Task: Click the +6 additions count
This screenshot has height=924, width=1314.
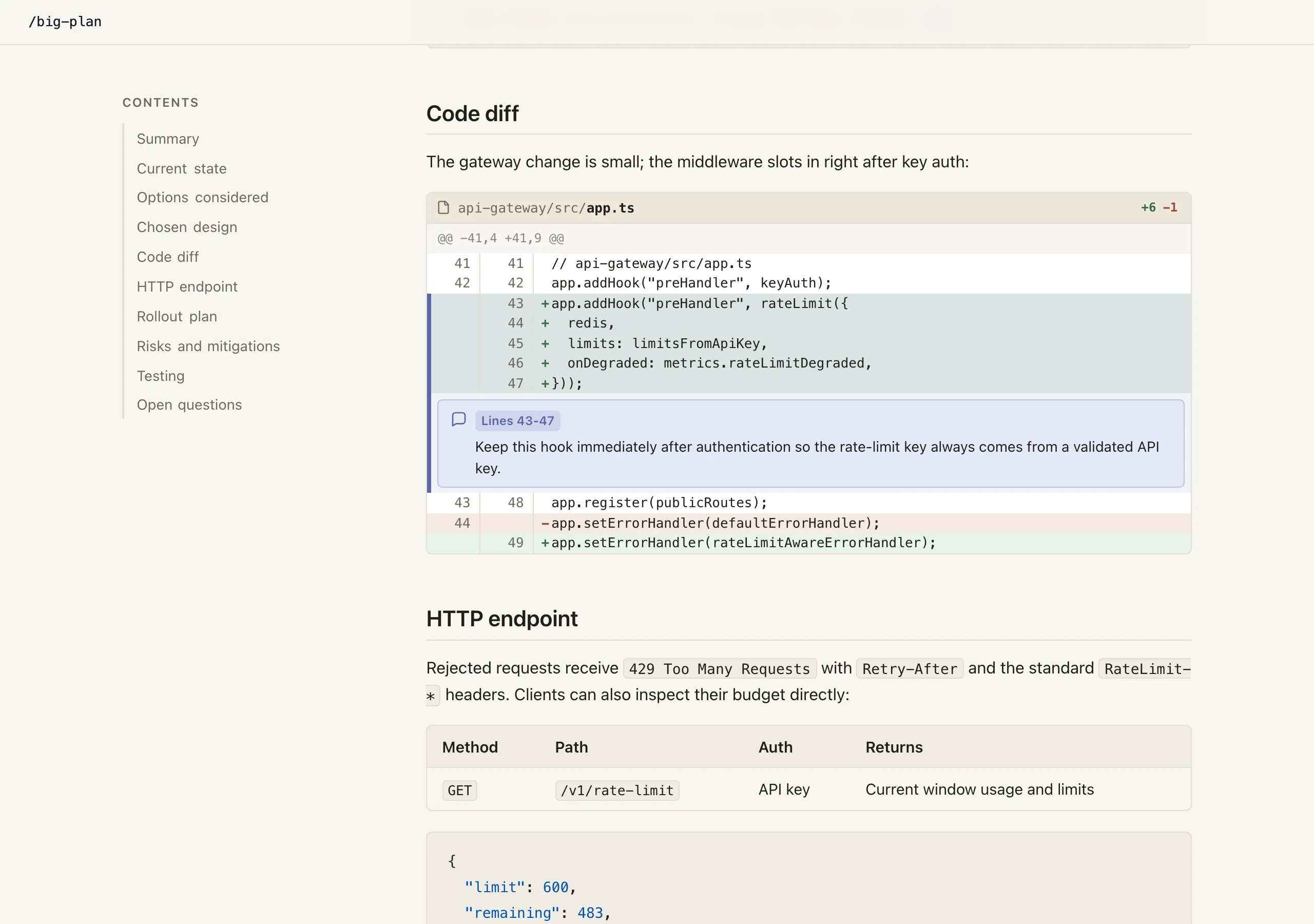Action: pos(1148,207)
